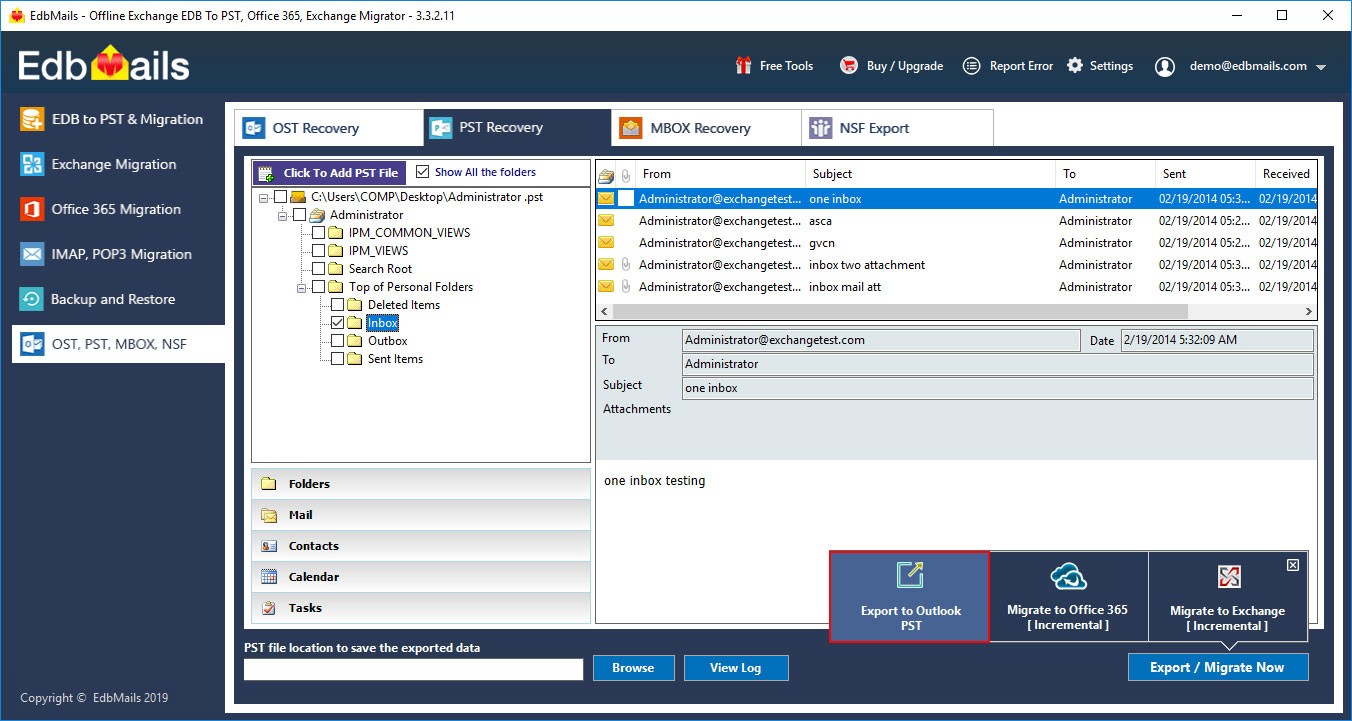Click the user account avatar icon
This screenshot has width=1352, height=721.
1165,66
